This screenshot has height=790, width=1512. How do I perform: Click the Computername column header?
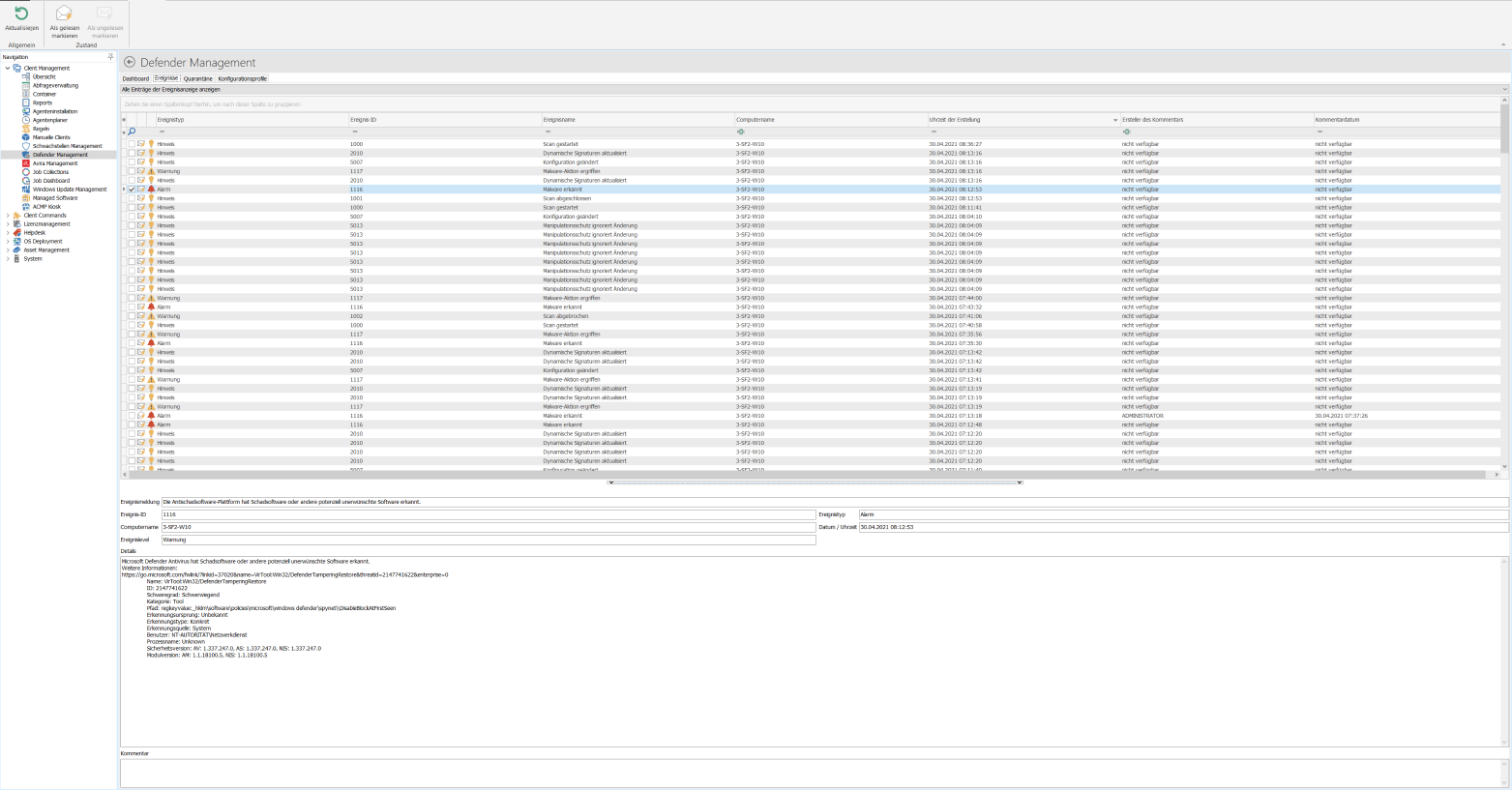pyautogui.click(x=830, y=120)
